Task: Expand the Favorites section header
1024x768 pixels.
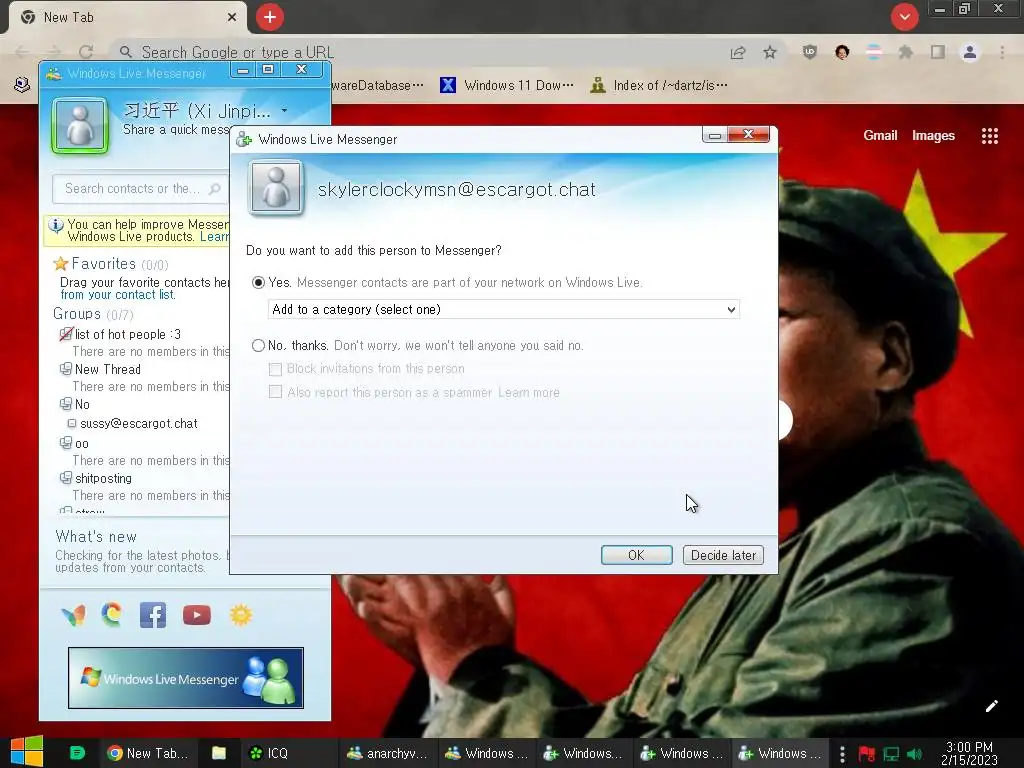Action: [110, 264]
